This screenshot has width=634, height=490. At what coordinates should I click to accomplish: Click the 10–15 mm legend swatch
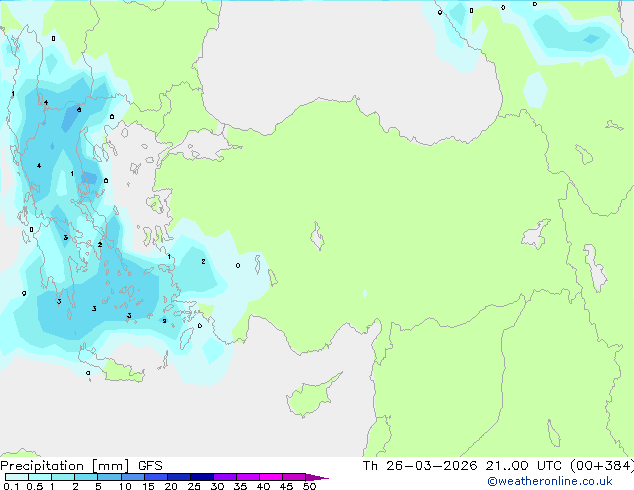(132, 477)
